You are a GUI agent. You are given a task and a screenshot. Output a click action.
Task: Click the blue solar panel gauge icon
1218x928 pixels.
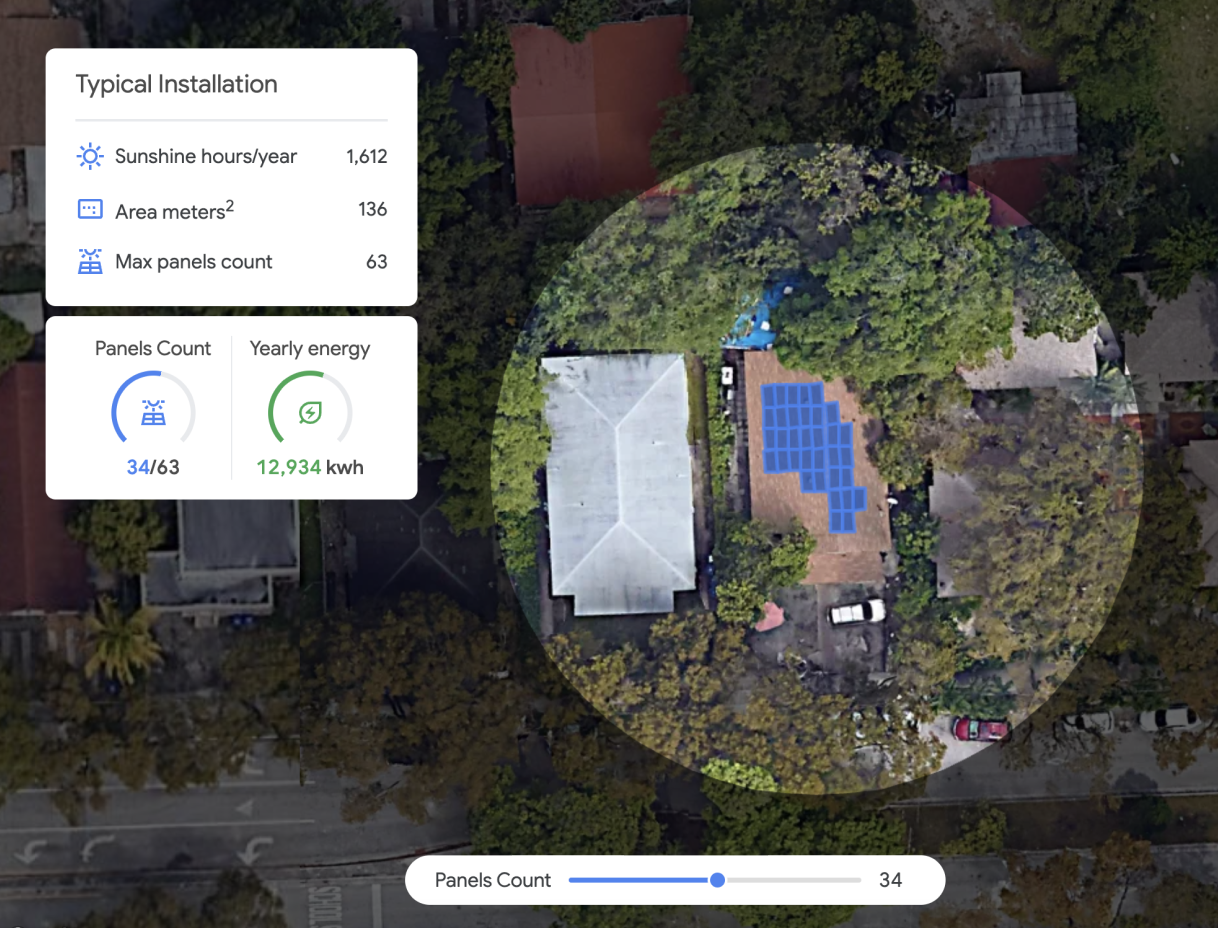point(153,413)
